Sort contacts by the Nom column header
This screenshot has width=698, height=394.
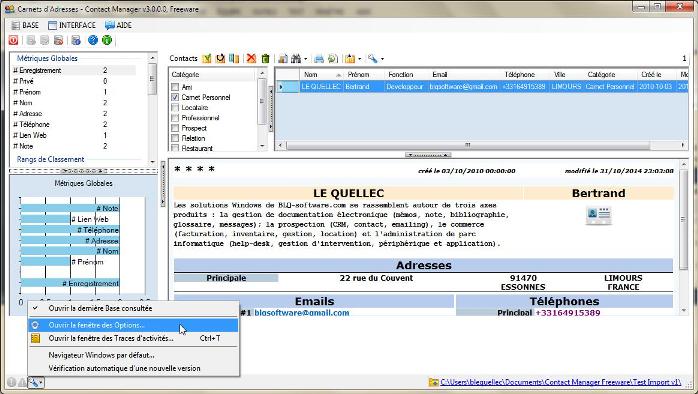click(x=321, y=74)
